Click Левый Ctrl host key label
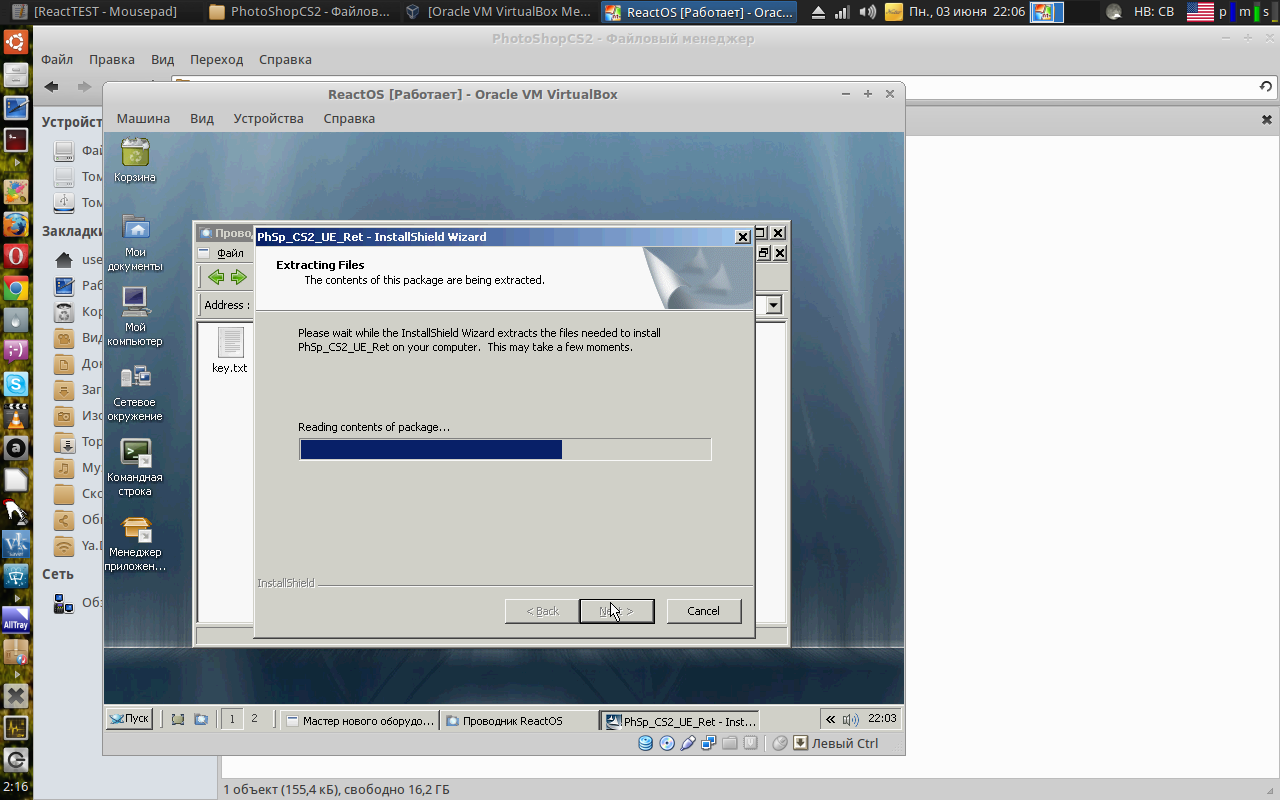1280x800 pixels. tap(845, 743)
